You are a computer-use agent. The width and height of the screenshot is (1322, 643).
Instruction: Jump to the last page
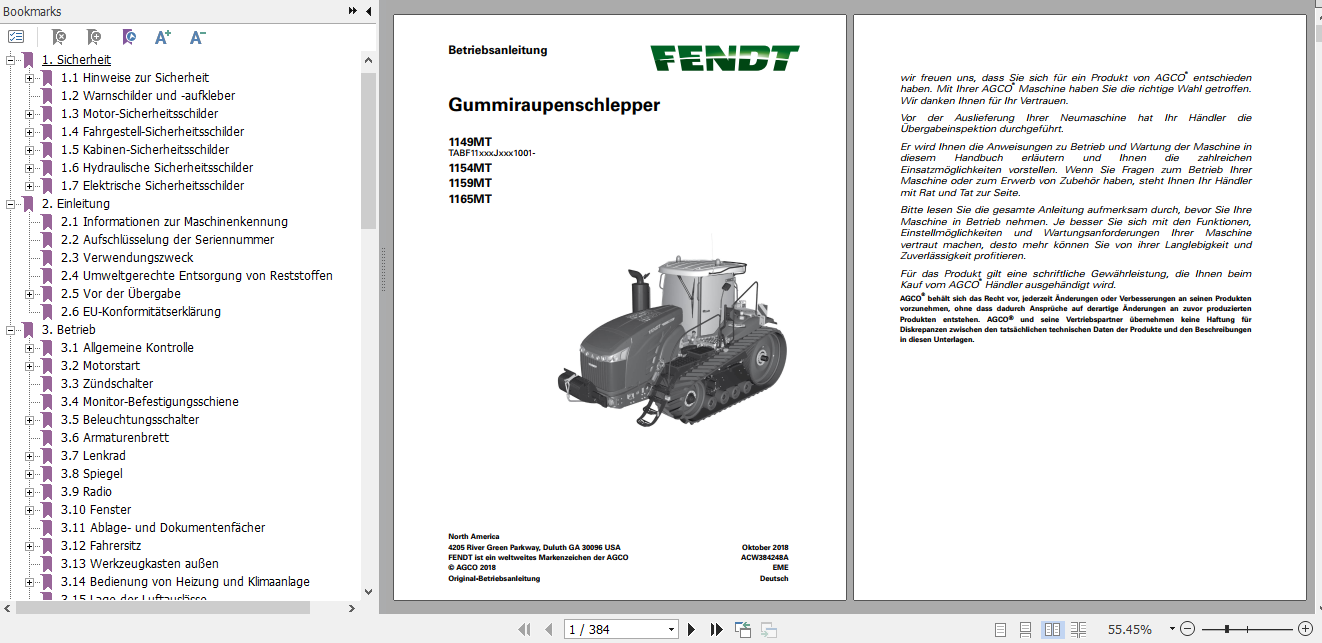pos(716,629)
